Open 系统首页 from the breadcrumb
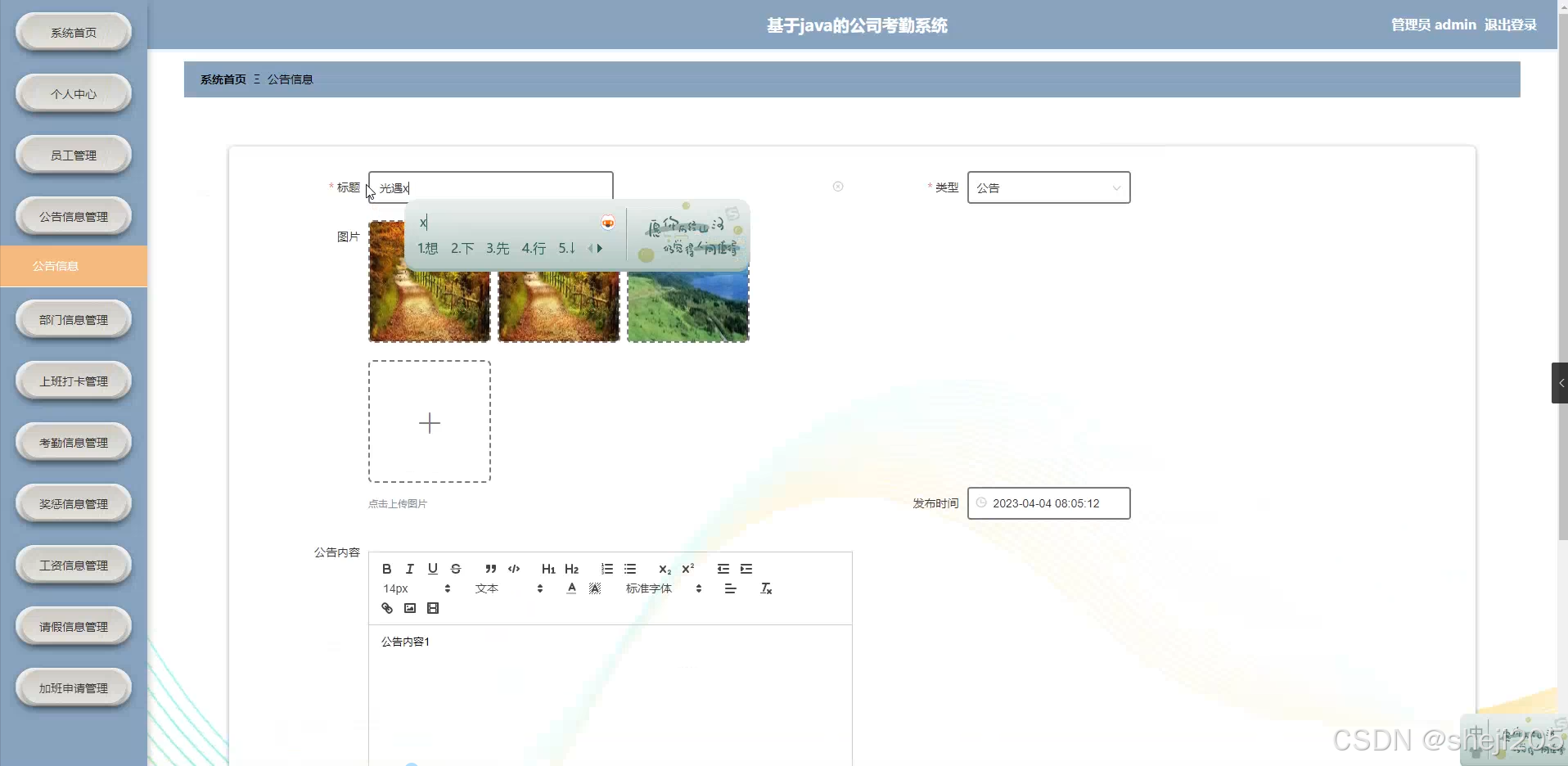The image size is (1568, 766). click(222, 79)
